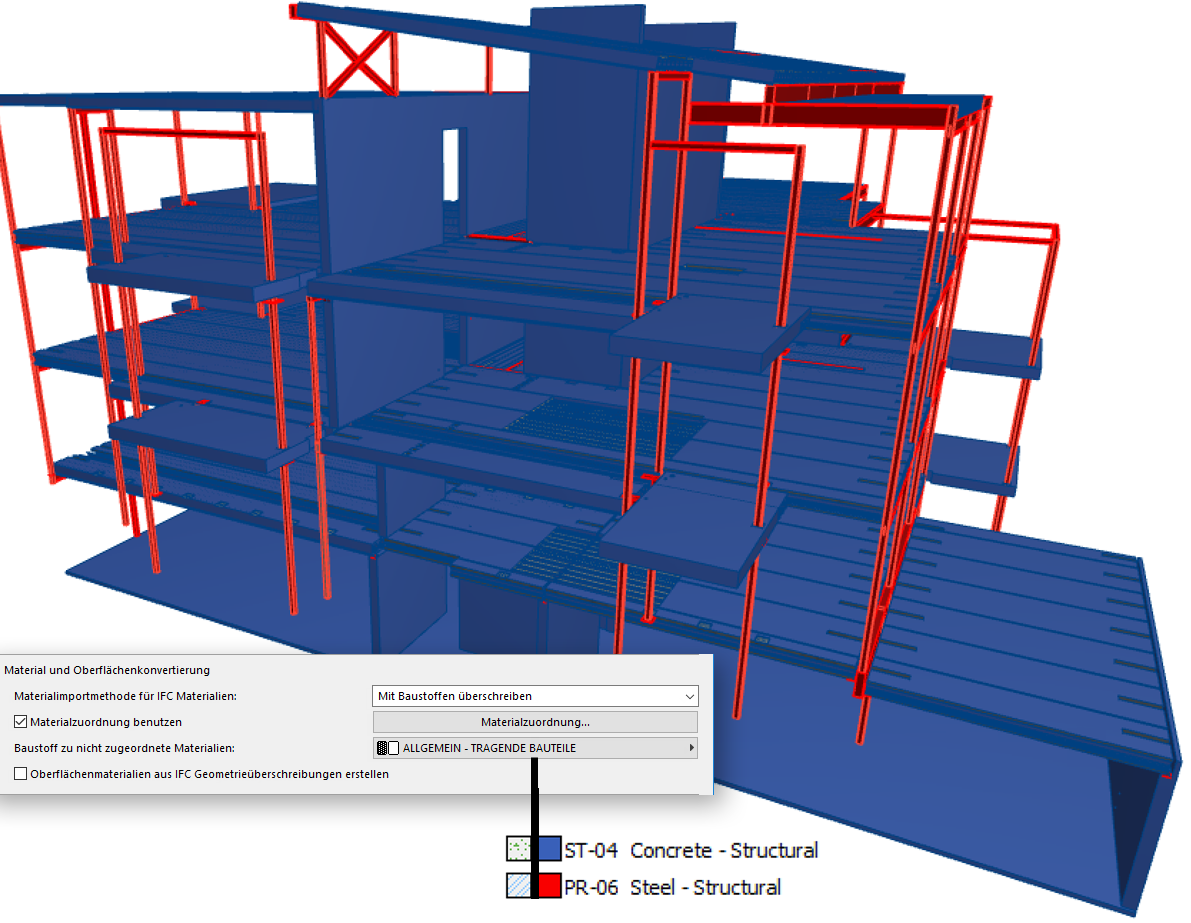The width and height of the screenshot is (1191, 923).
Task: Open the Materialzuordnung... dialog
Action: click(535, 721)
